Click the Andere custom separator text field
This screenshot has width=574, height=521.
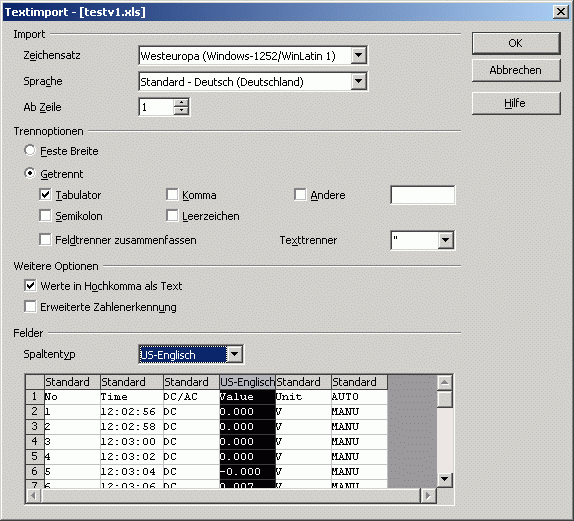423,195
